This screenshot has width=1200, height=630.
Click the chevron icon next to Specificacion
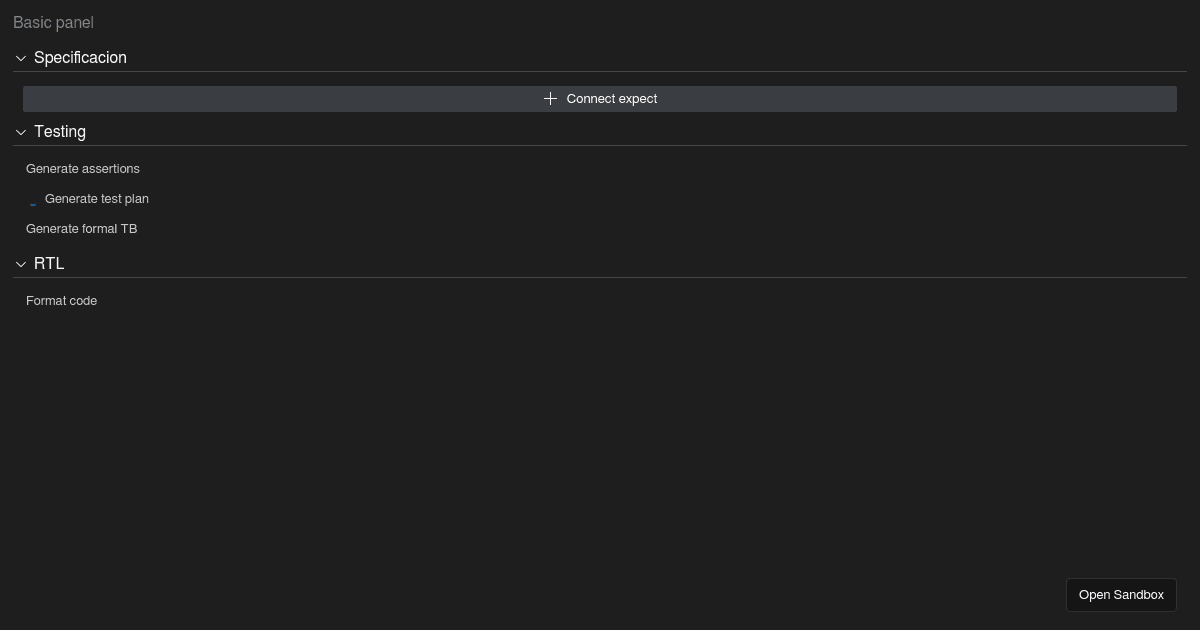[x=20, y=58]
